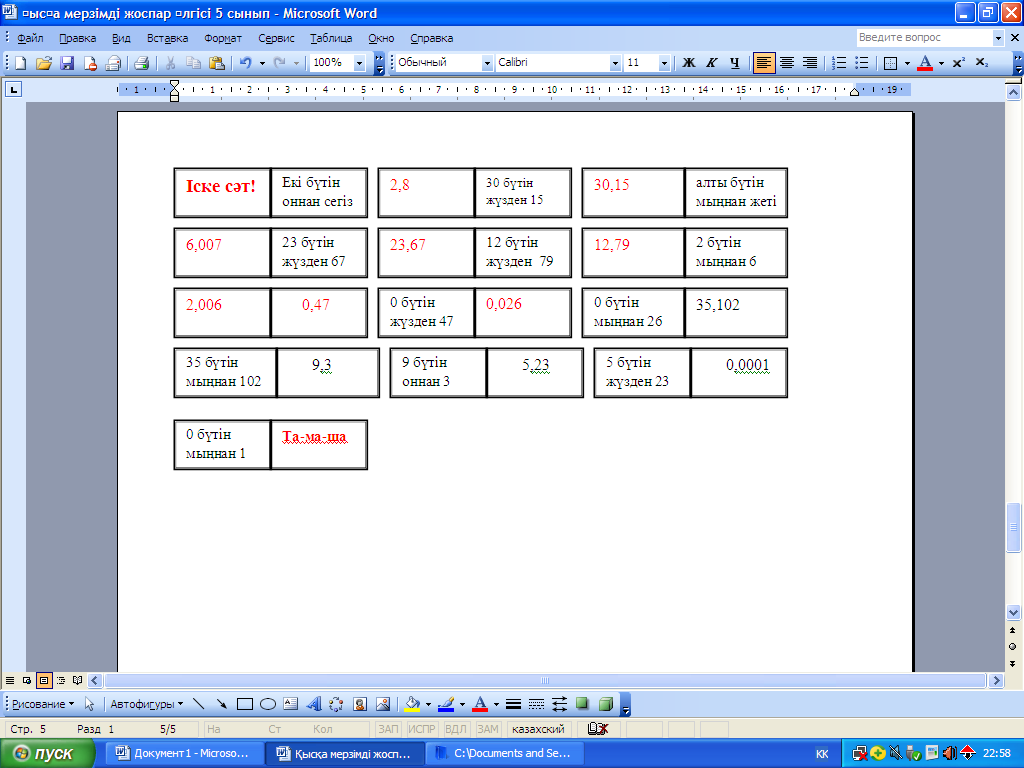Create a new blank document
1024x768 pixels.
click(x=20, y=63)
